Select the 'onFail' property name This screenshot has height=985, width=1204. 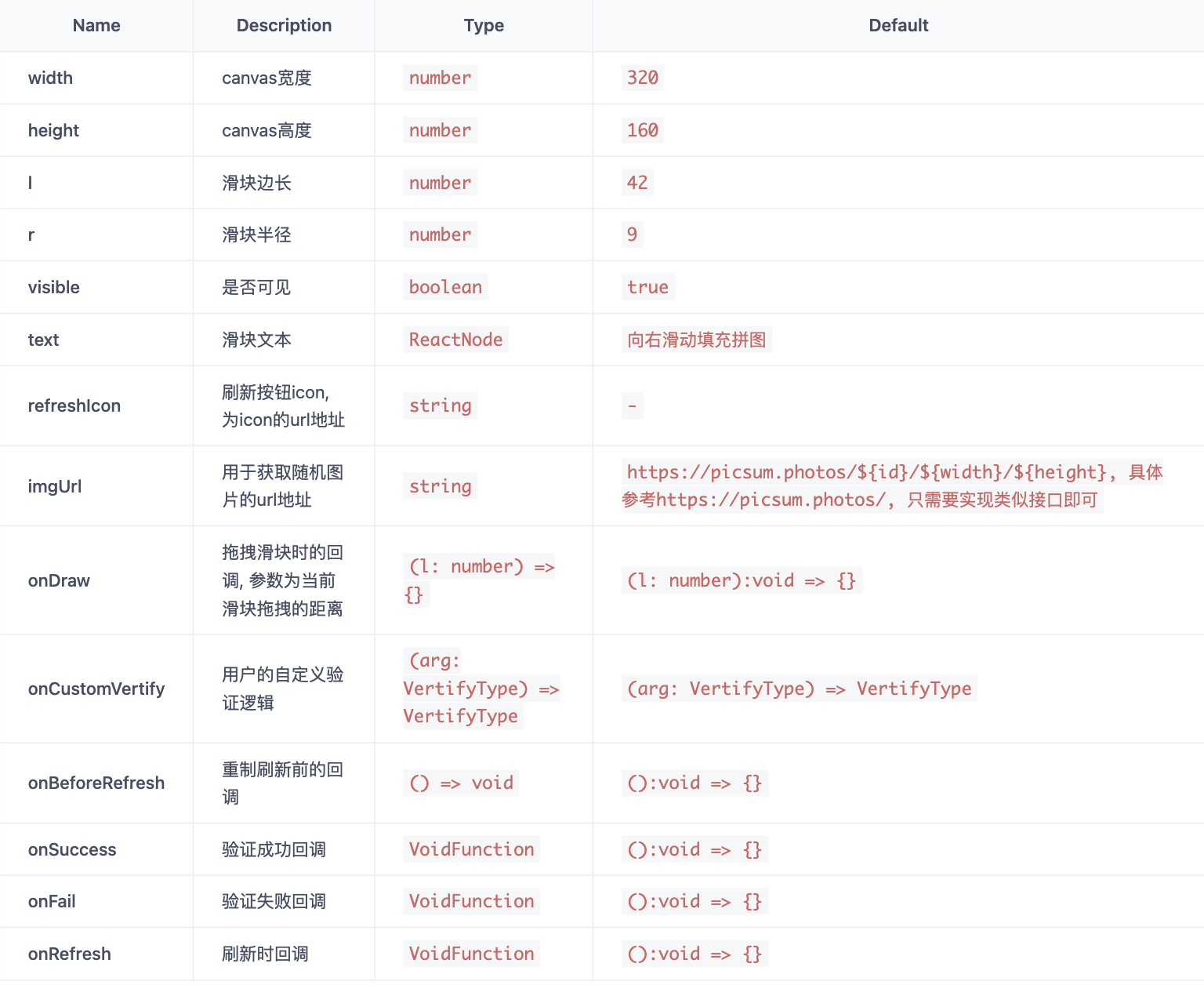pos(52,901)
